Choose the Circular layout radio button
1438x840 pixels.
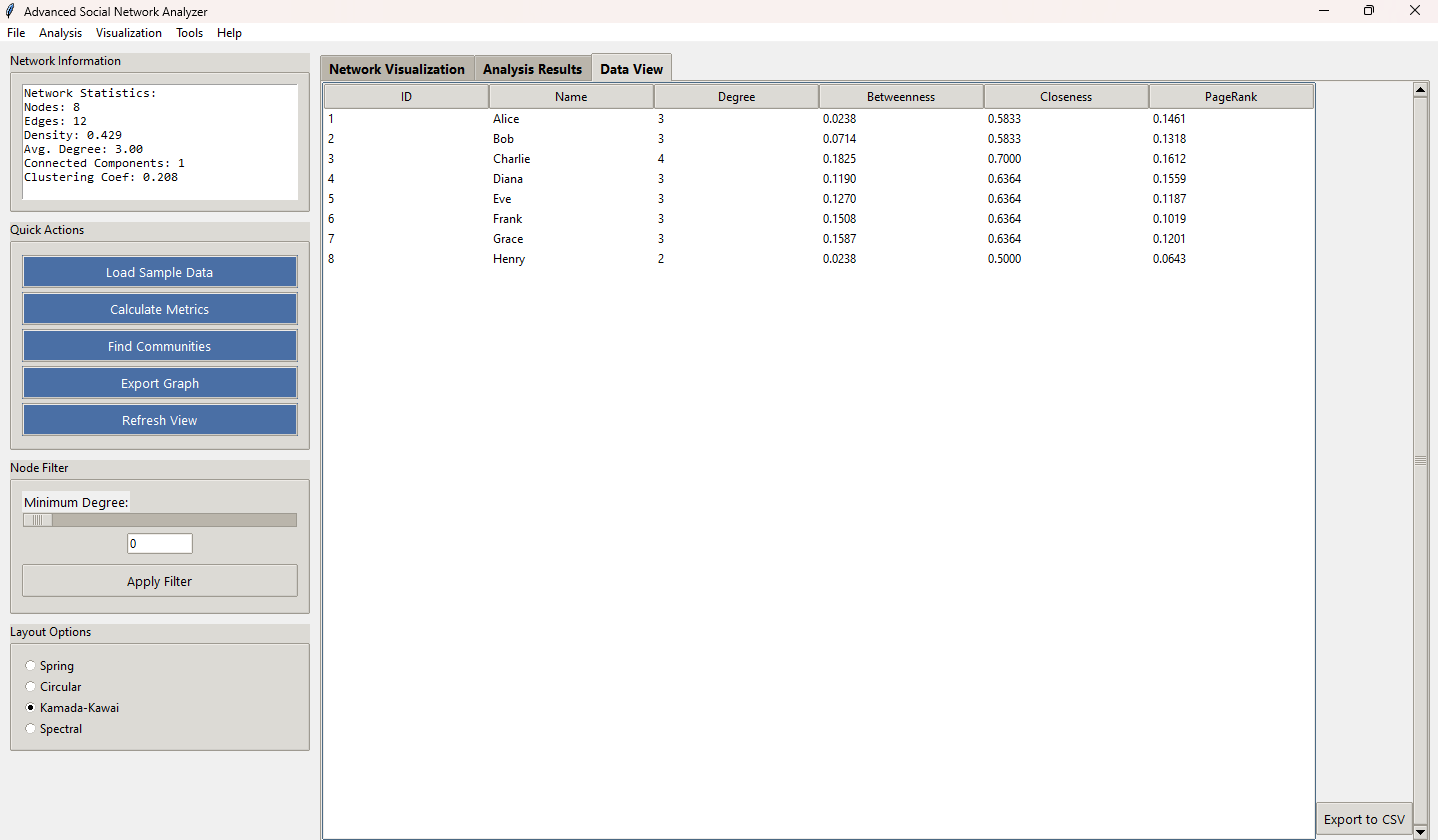pyautogui.click(x=31, y=687)
